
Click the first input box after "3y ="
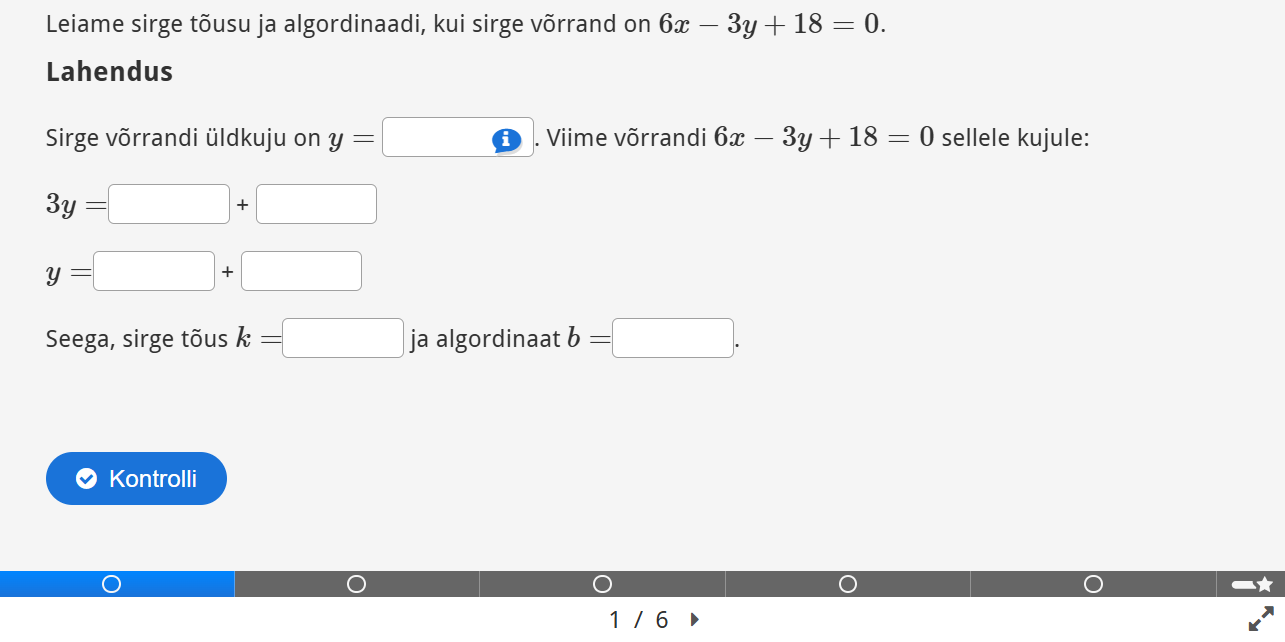coord(169,205)
